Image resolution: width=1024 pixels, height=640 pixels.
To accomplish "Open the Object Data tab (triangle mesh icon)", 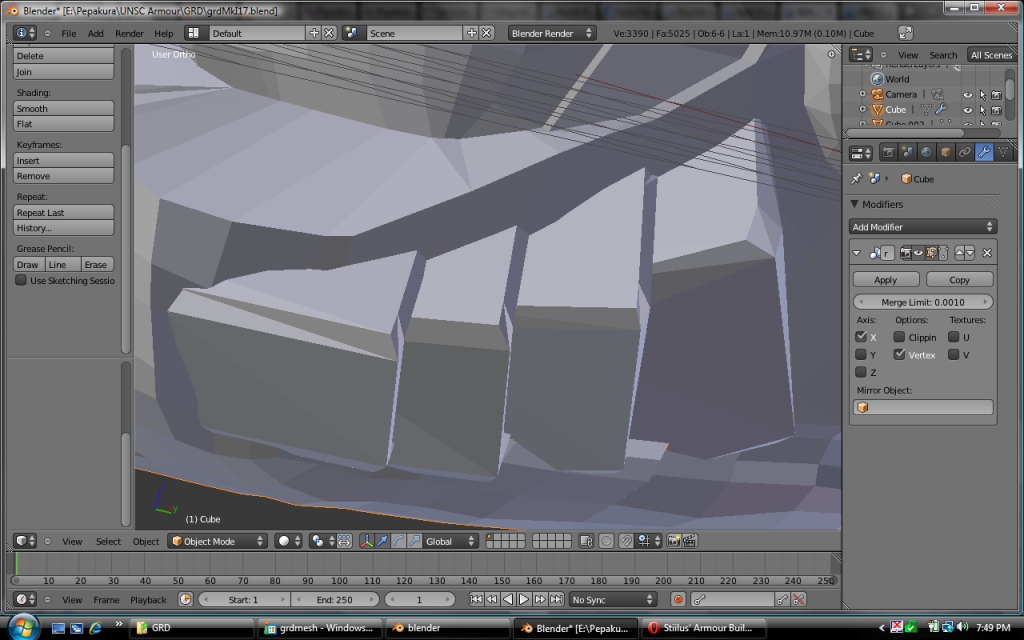I will tap(1002, 153).
